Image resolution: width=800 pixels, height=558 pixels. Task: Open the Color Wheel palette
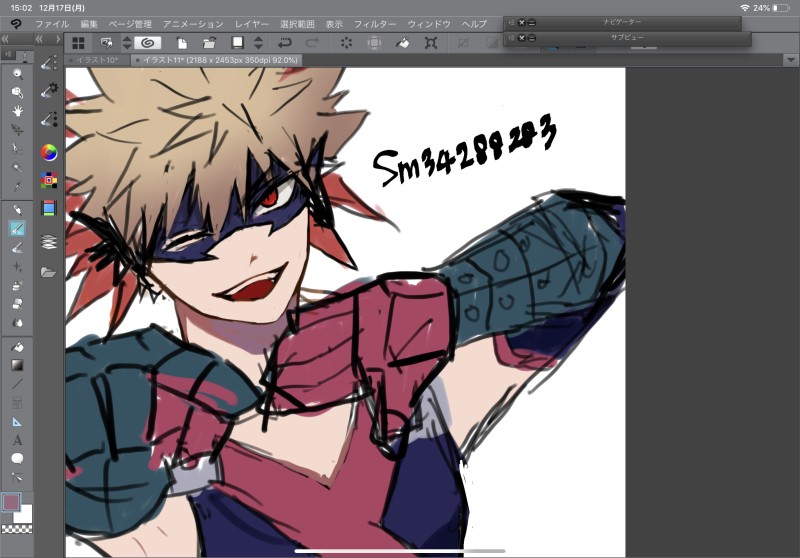49,152
